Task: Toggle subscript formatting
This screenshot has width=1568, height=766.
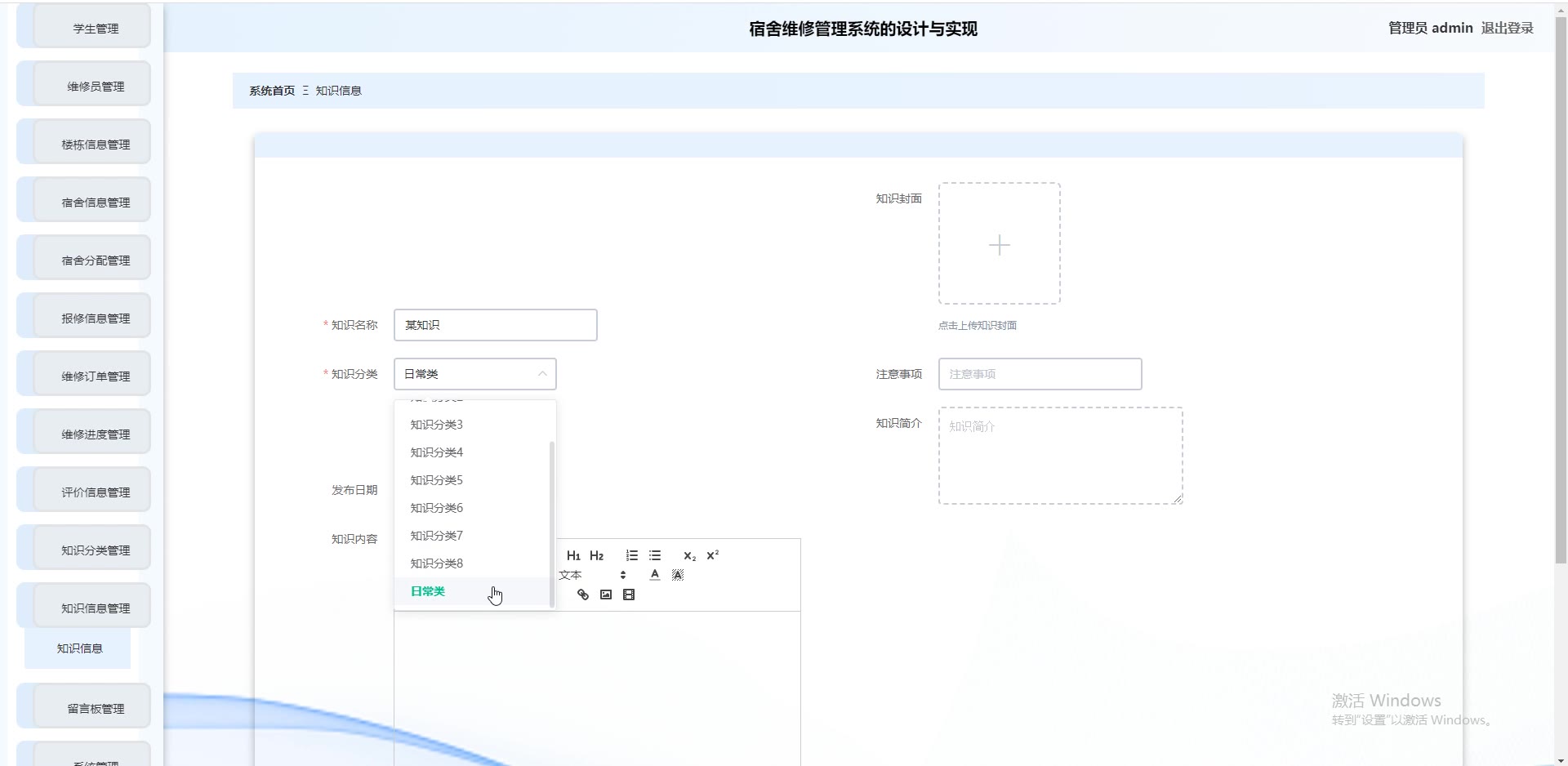Action: pyautogui.click(x=690, y=555)
